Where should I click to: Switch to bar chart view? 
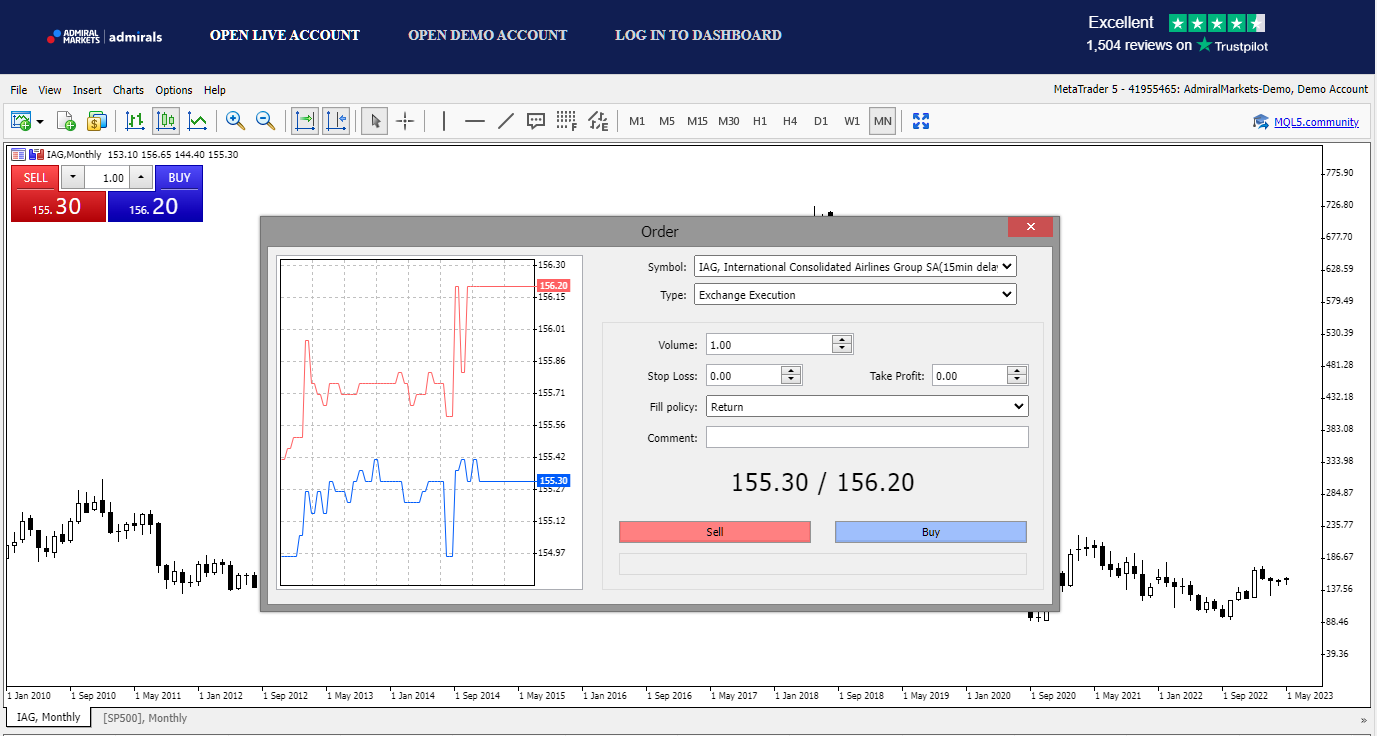135,121
